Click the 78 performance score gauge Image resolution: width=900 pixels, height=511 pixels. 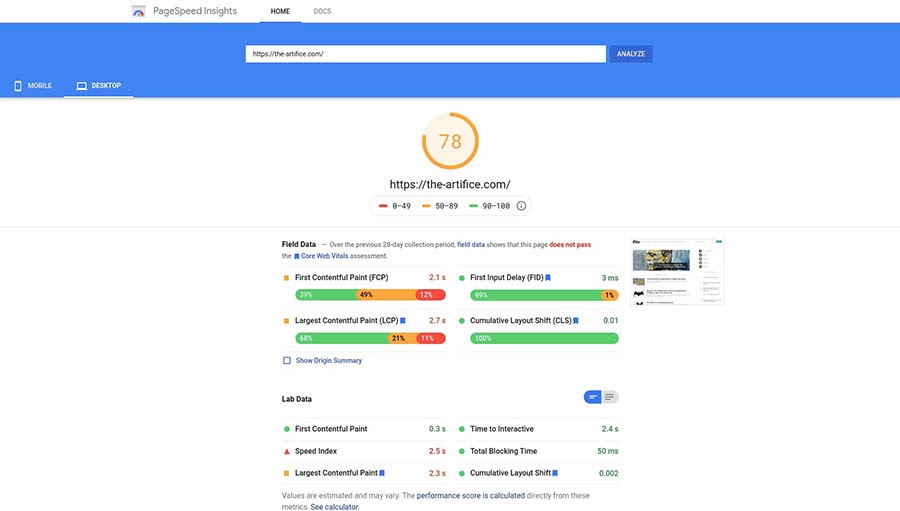pos(450,141)
